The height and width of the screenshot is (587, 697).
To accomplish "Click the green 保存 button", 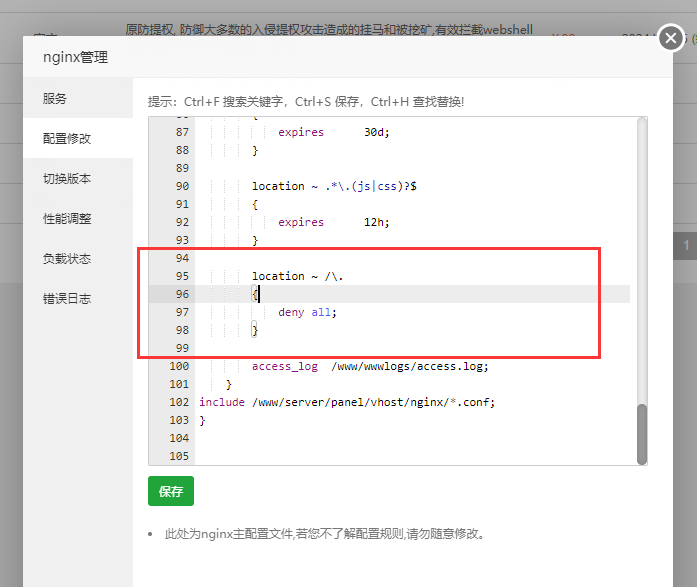I will point(171,491).
